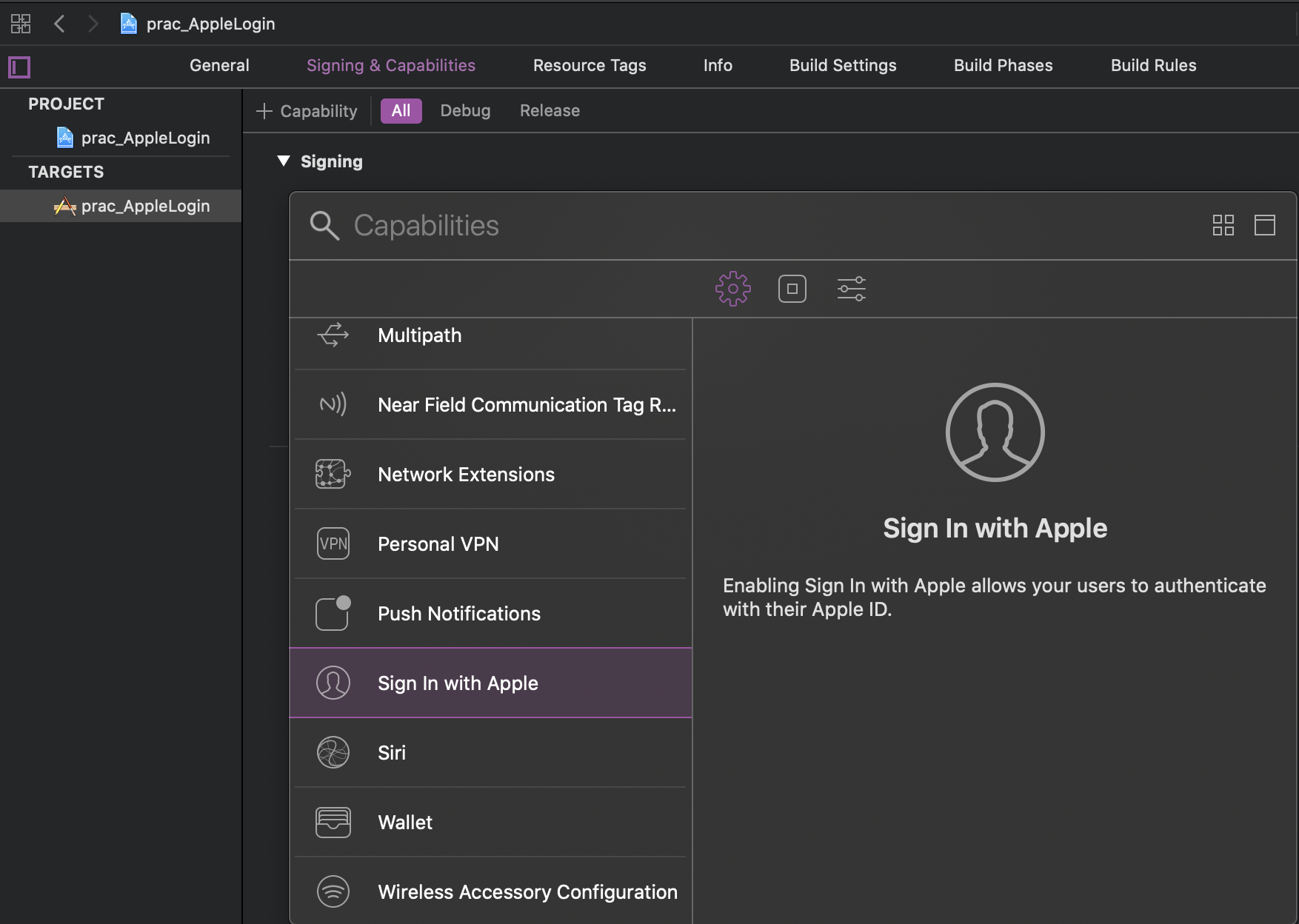Select the prac_AppleLogin target row label
This screenshot has width=1299, height=924.
coord(146,206)
